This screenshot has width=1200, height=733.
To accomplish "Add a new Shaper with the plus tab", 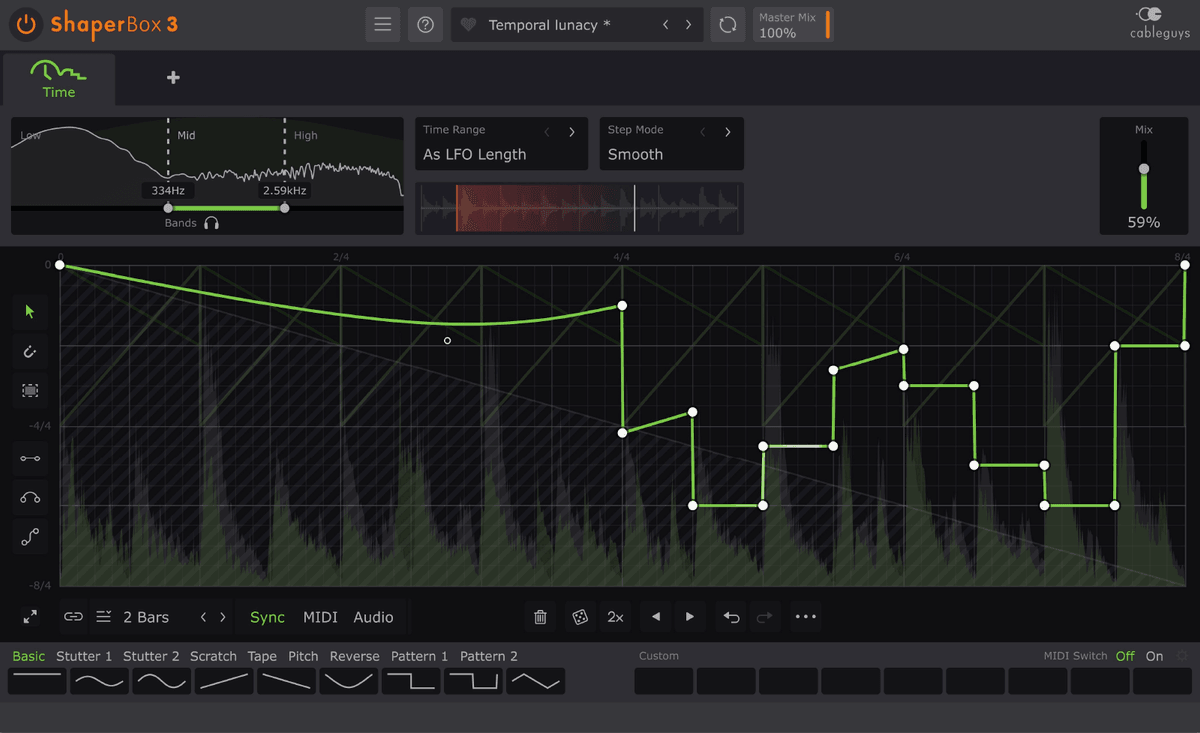I will pos(172,77).
